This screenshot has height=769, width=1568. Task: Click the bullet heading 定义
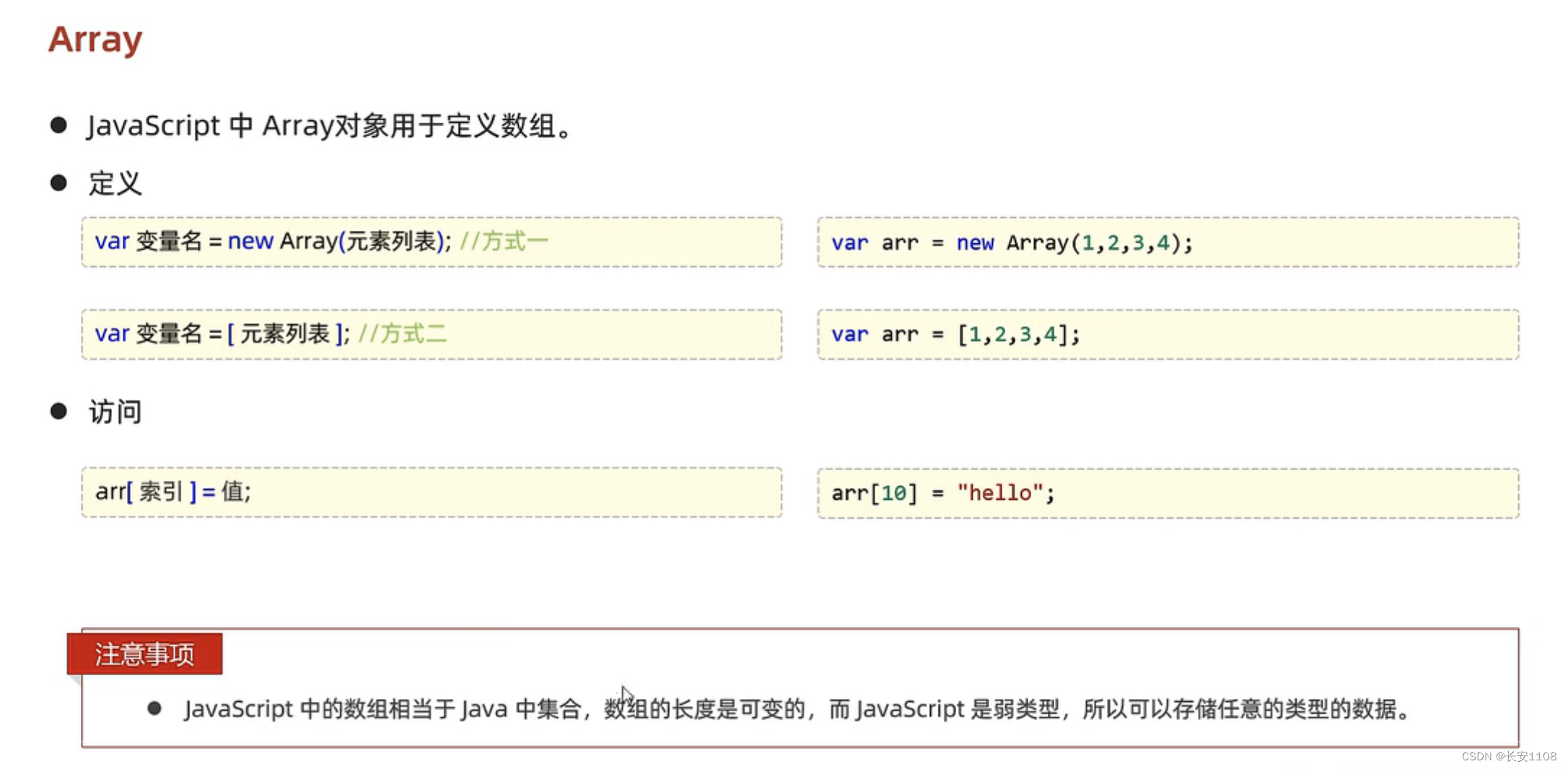point(115,183)
